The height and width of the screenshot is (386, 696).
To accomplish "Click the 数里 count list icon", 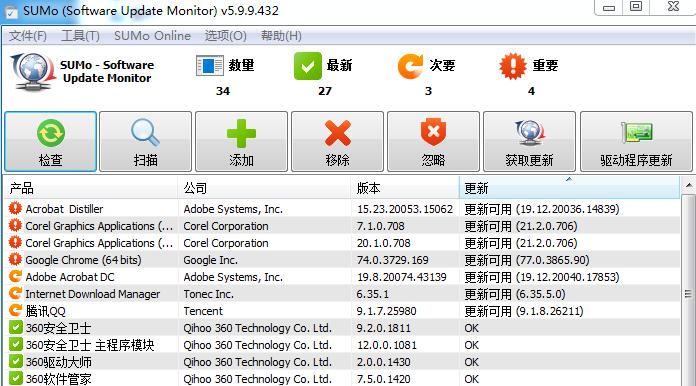I will 210,66.
